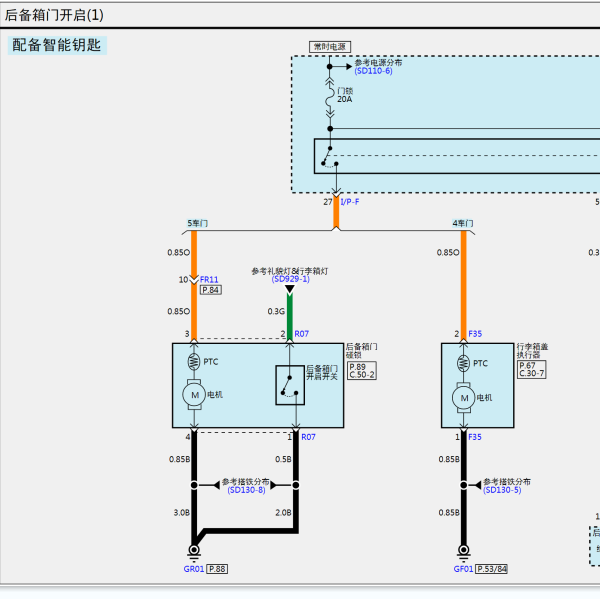Click the 后备箱门开启开关 label

[x=322, y=372]
